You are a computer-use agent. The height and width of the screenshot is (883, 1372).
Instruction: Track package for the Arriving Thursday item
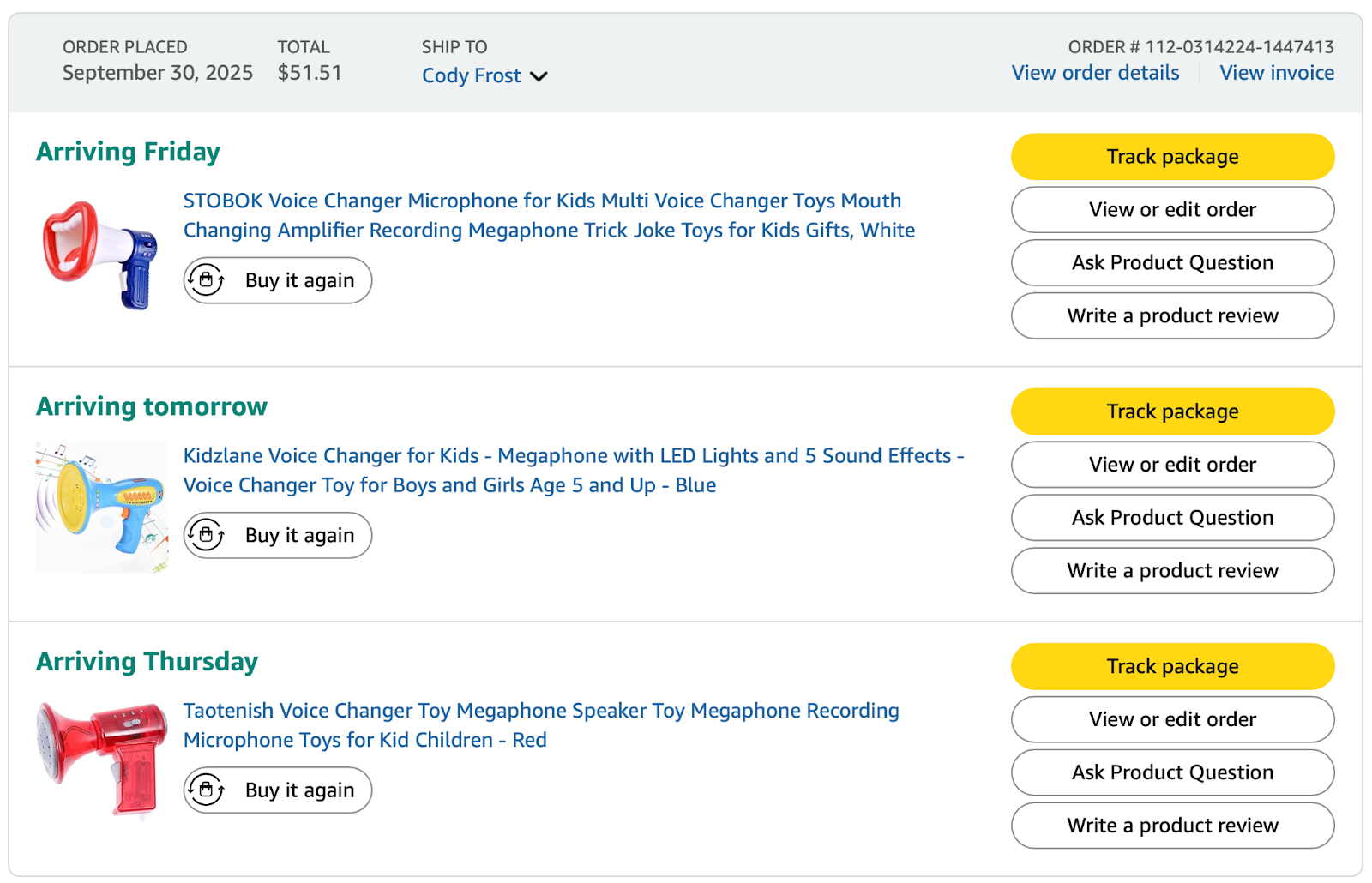point(1172,666)
